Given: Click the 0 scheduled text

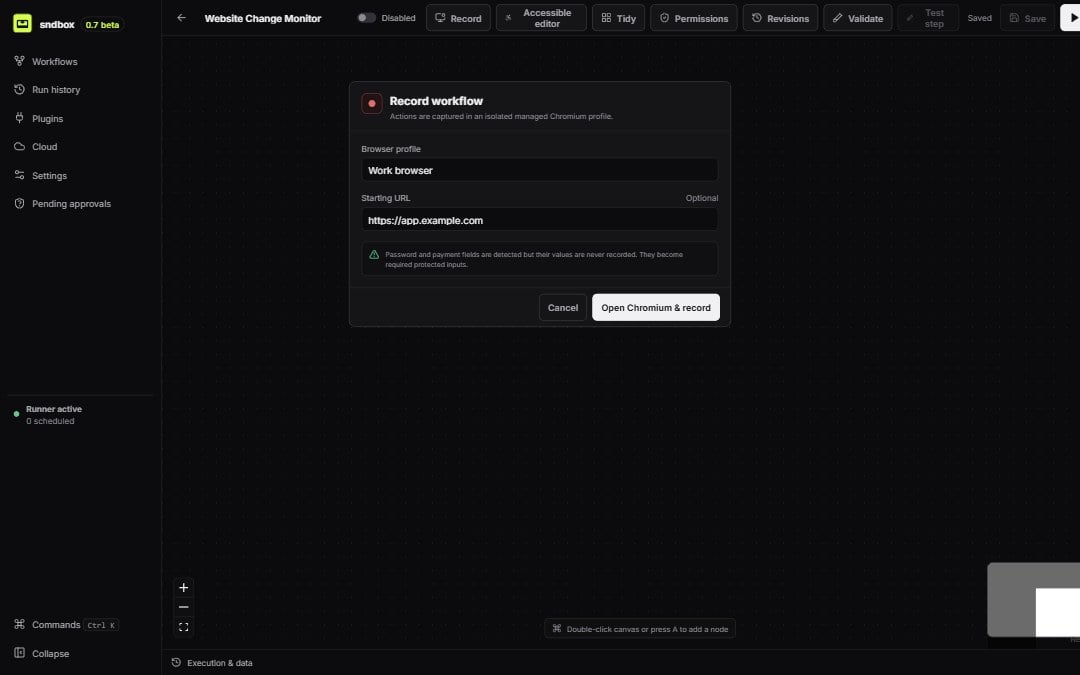Looking at the screenshot, I should click(50, 421).
